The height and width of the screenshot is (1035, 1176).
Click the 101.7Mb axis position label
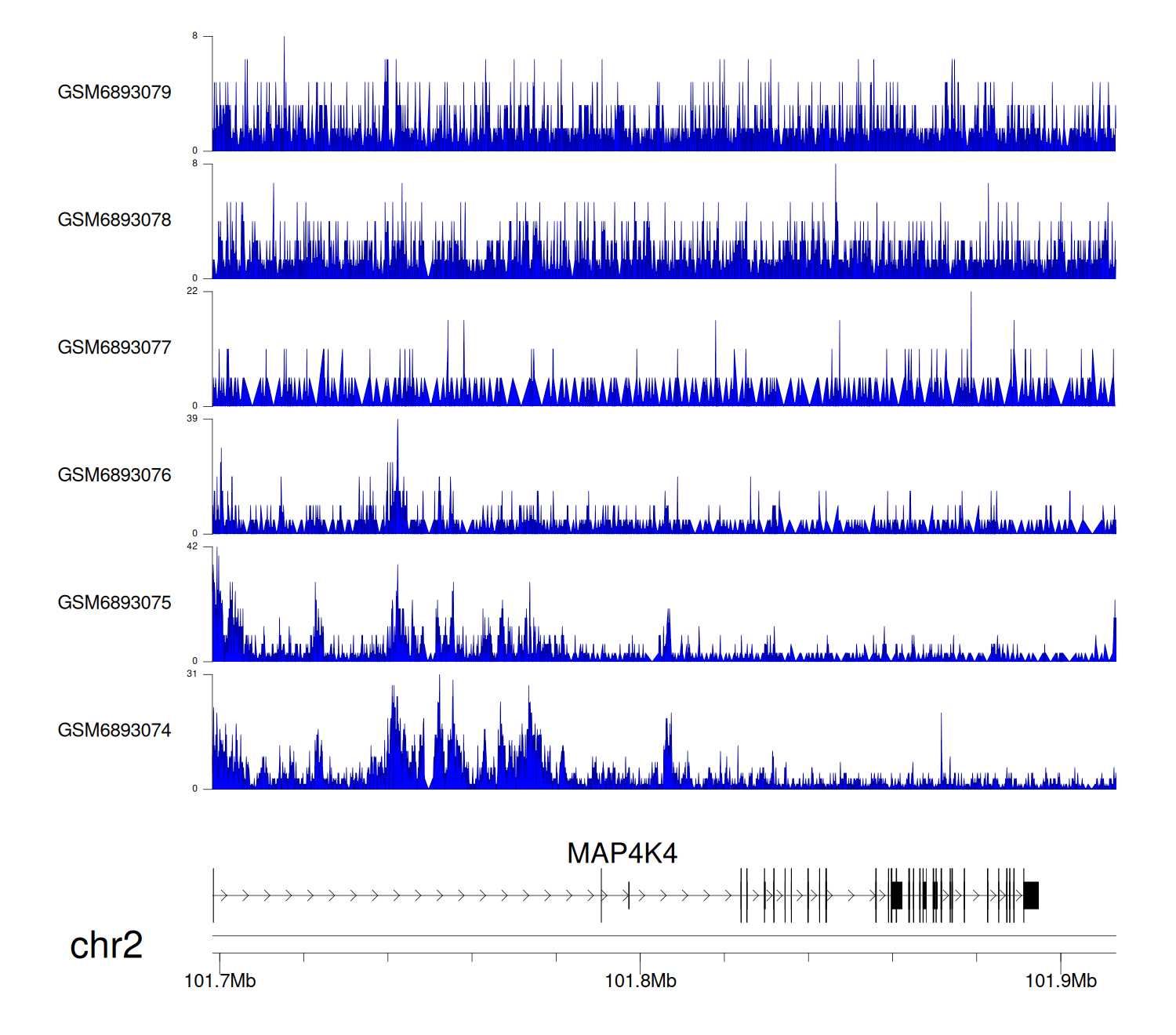220,981
